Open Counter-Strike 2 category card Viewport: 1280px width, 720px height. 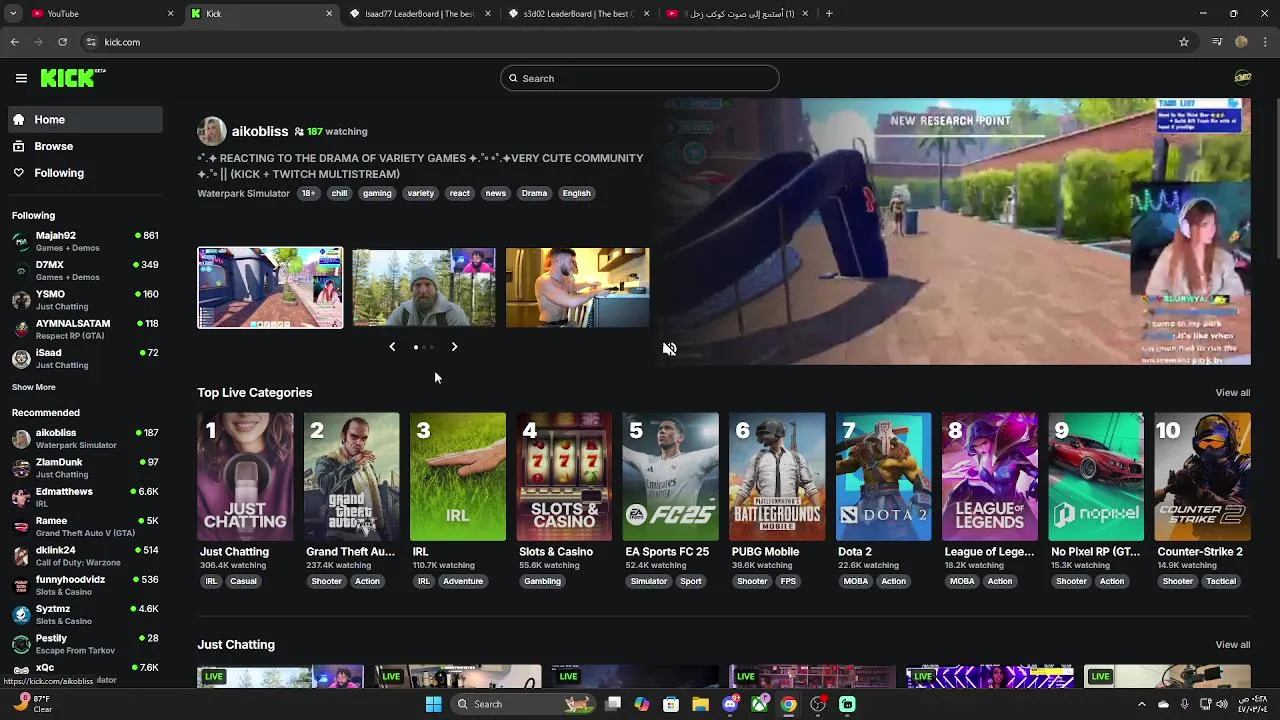[1202, 477]
